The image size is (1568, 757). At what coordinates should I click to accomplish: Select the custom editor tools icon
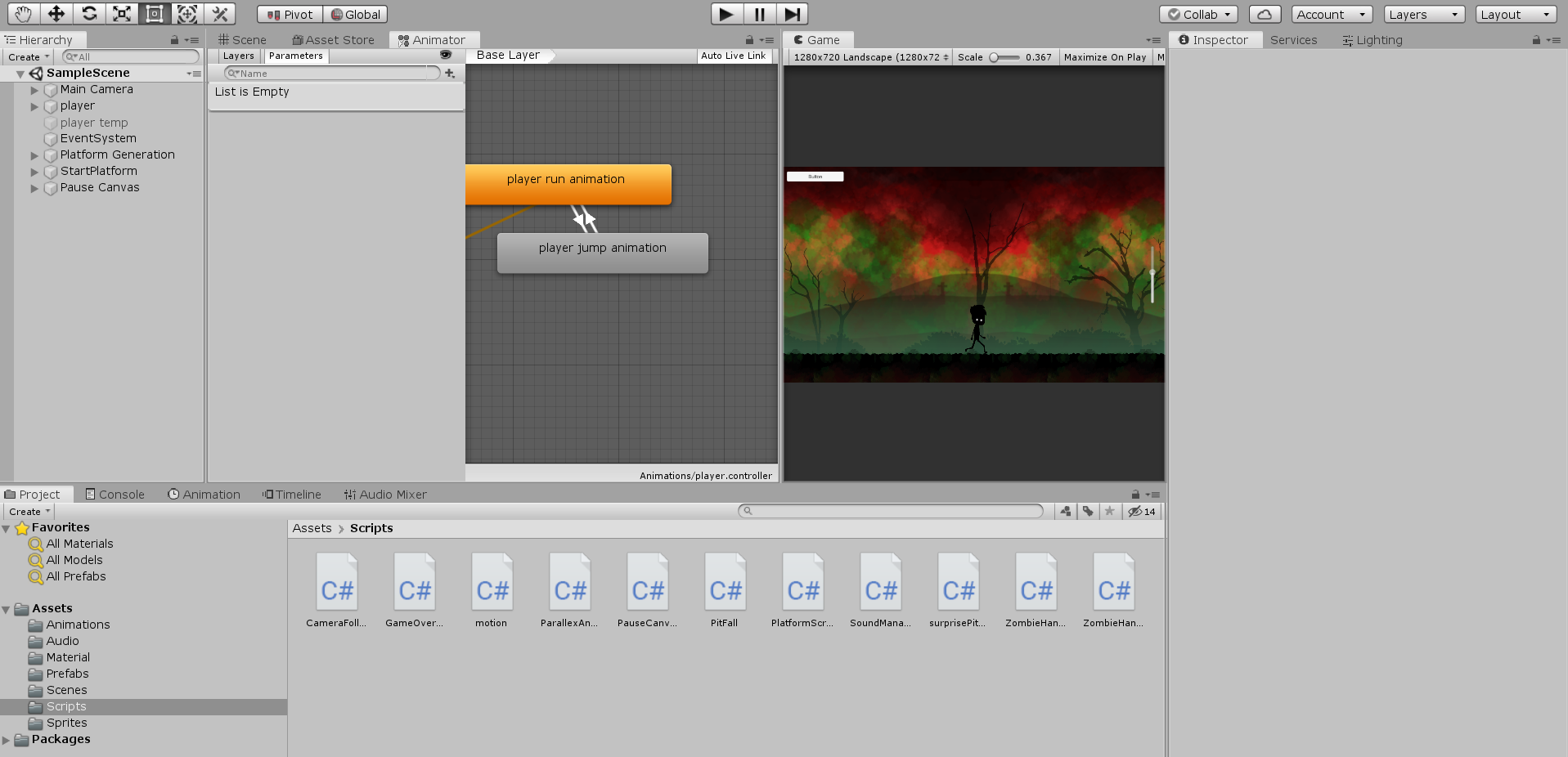(x=220, y=14)
